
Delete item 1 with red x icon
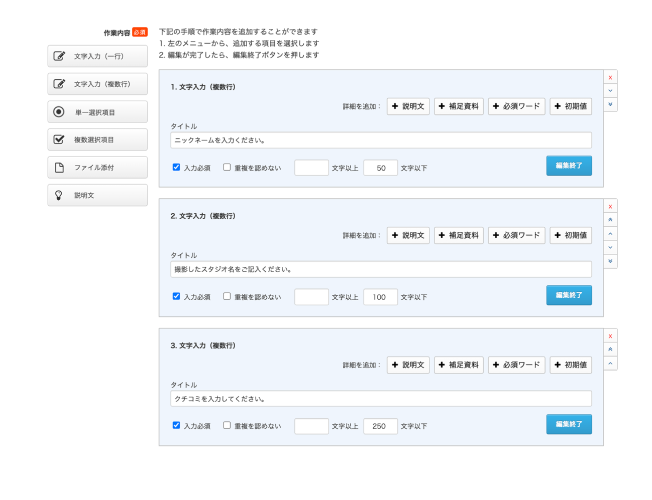click(610, 77)
